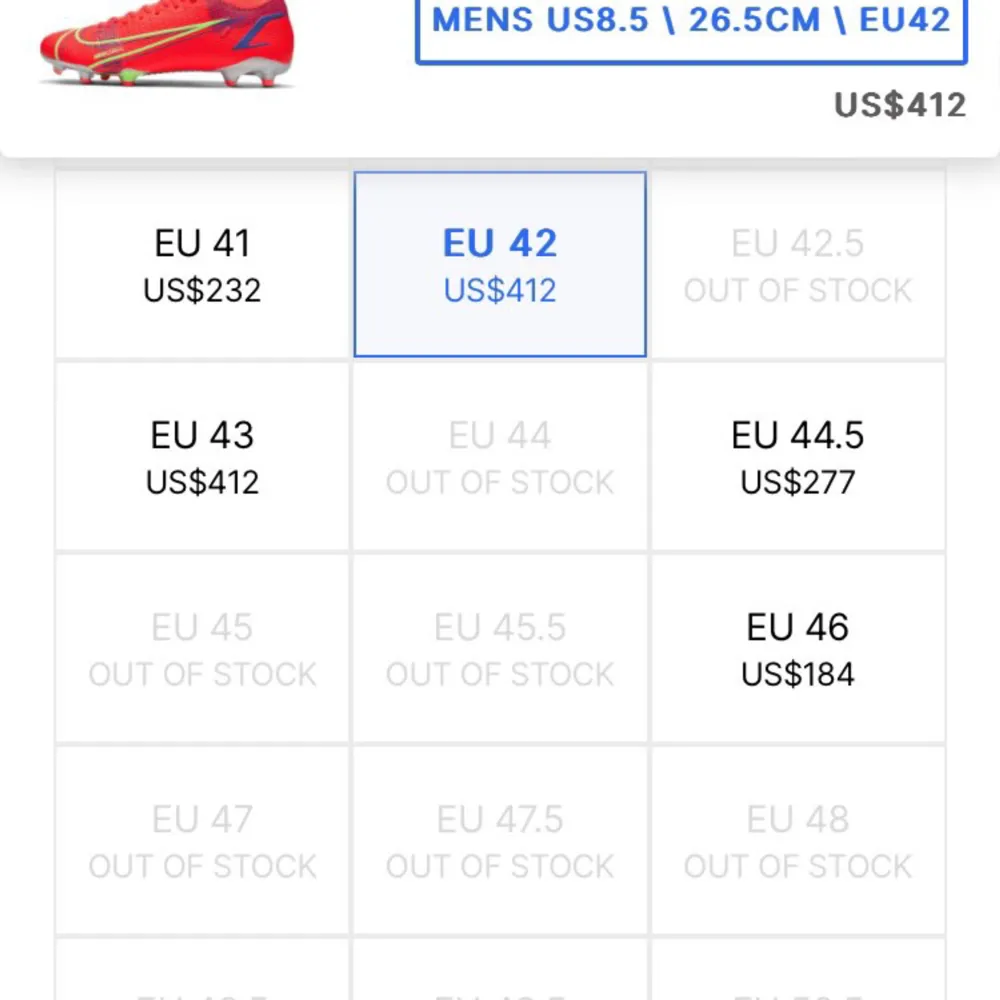The height and width of the screenshot is (1000, 1000).
Task: Click the out-of-stock EU 48 tile
Action: [x=797, y=840]
